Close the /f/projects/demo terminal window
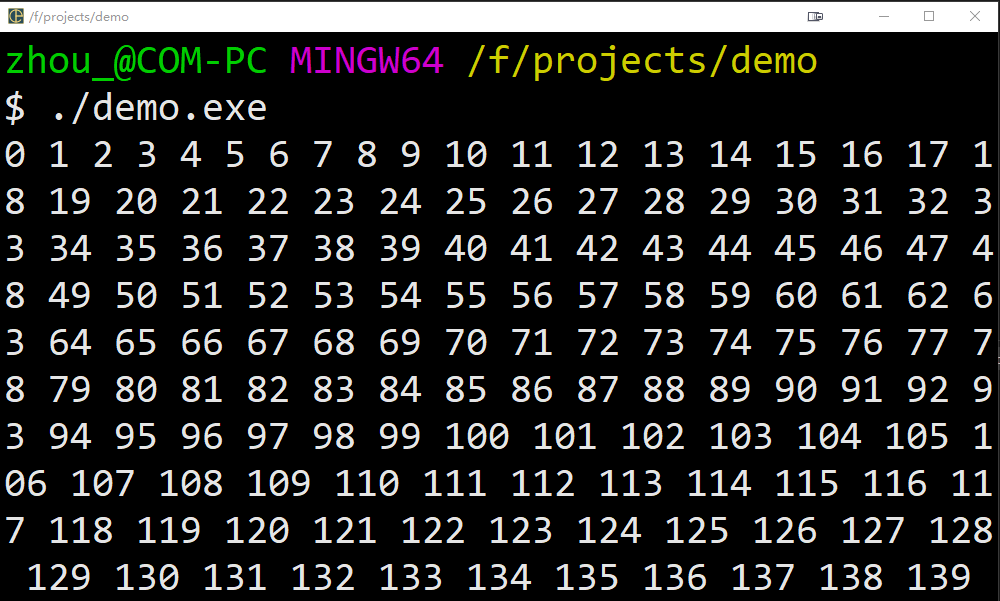The height and width of the screenshot is (601, 1000). [x=974, y=17]
